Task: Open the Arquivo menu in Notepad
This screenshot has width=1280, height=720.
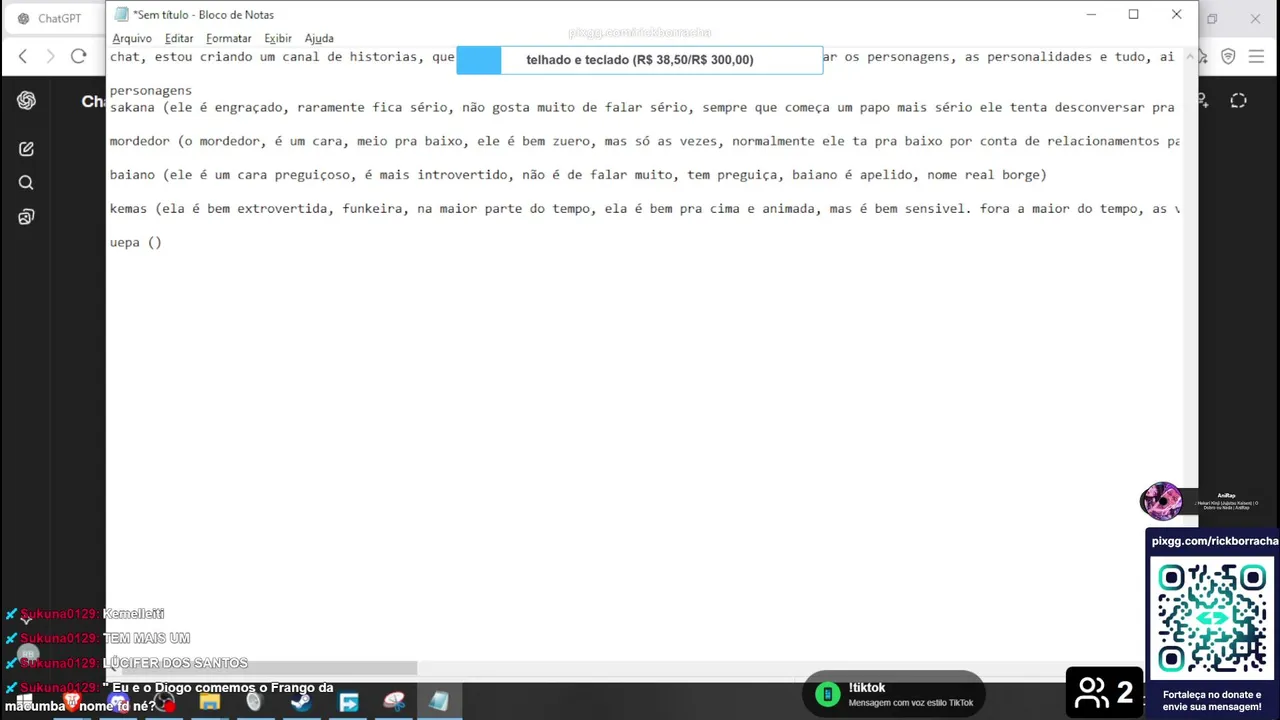Action: point(132,38)
